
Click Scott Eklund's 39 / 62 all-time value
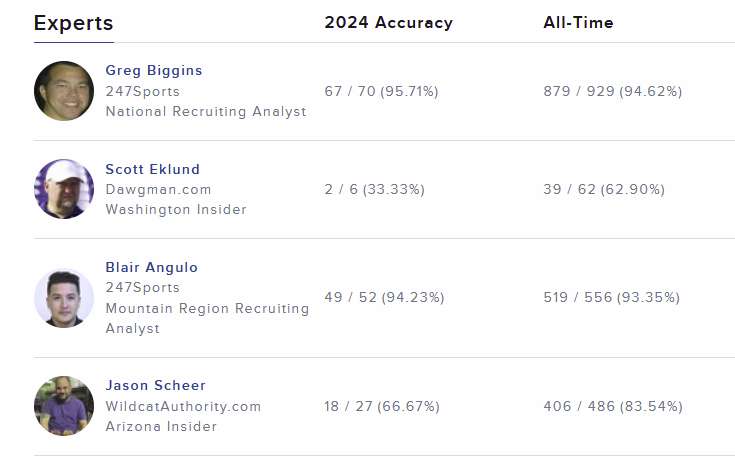(x=604, y=189)
